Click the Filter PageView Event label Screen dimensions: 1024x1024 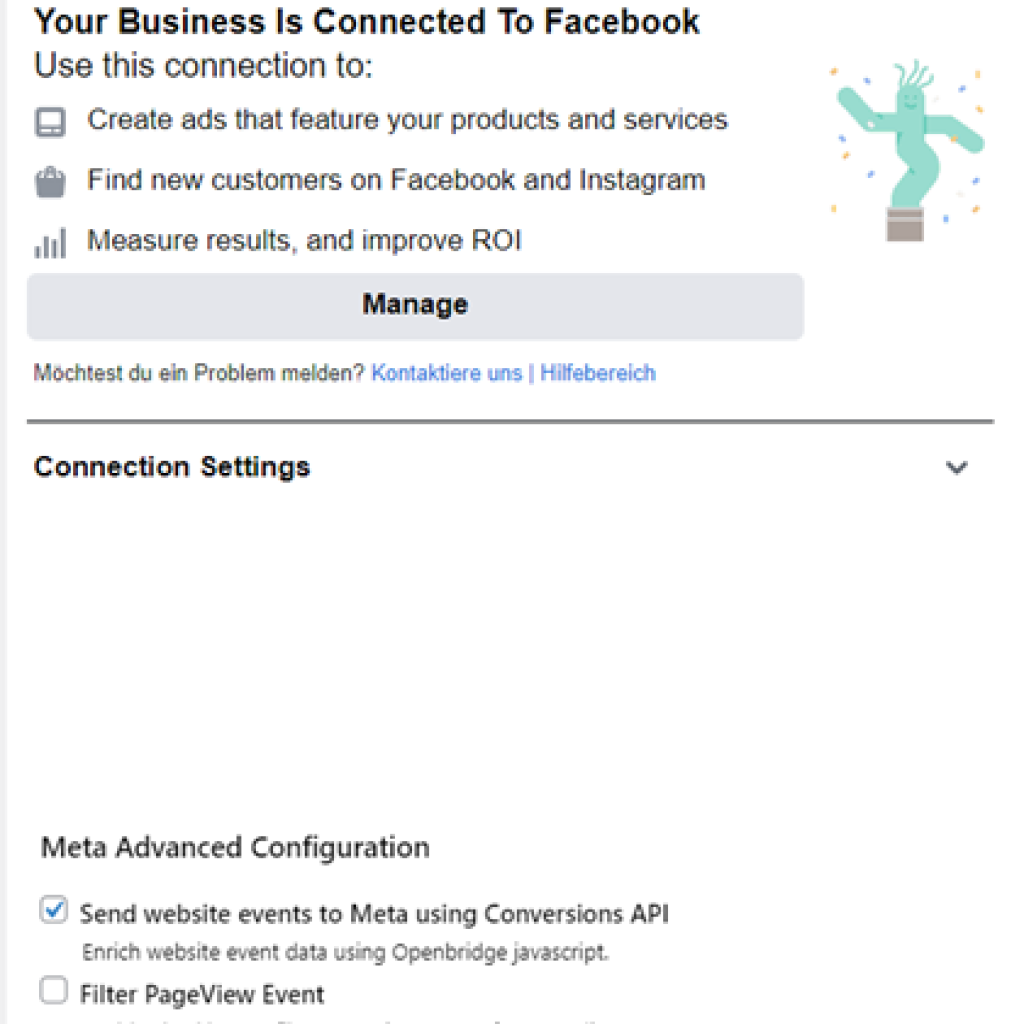pos(202,995)
